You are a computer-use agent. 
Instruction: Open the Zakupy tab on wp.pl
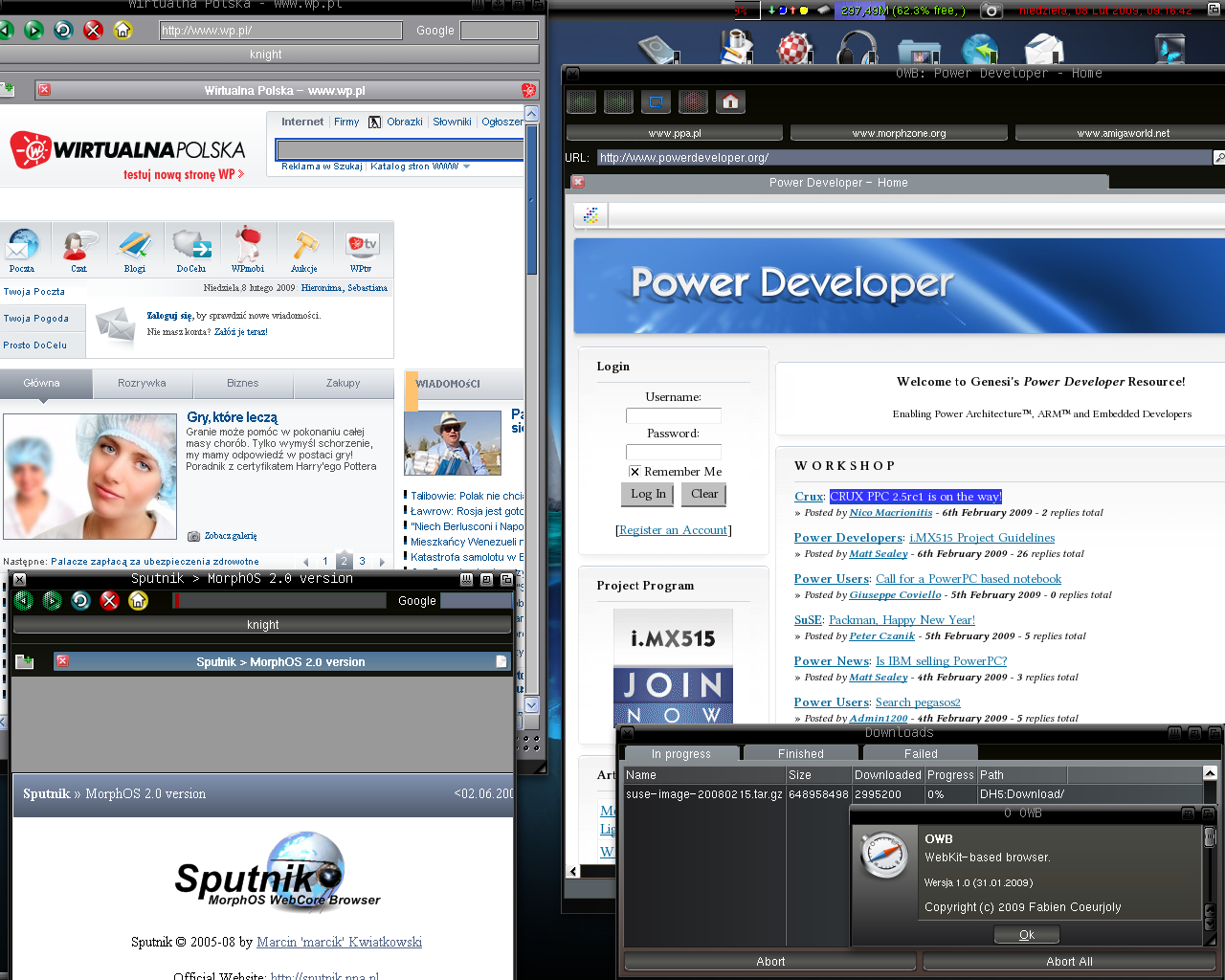coord(344,383)
